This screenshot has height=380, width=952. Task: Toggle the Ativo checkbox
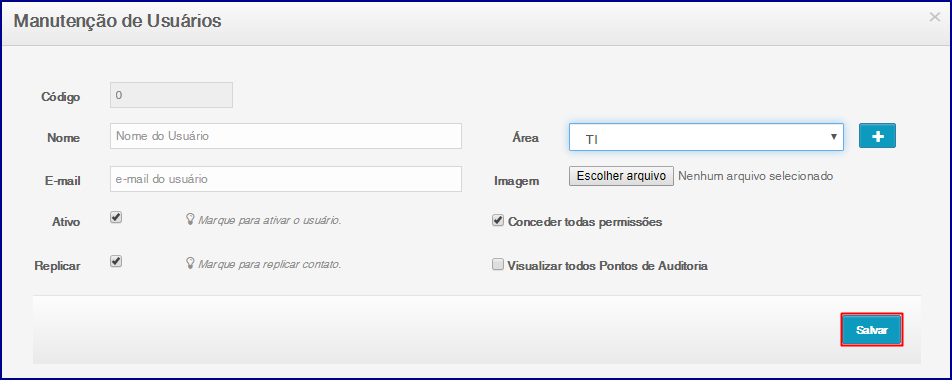116,217
